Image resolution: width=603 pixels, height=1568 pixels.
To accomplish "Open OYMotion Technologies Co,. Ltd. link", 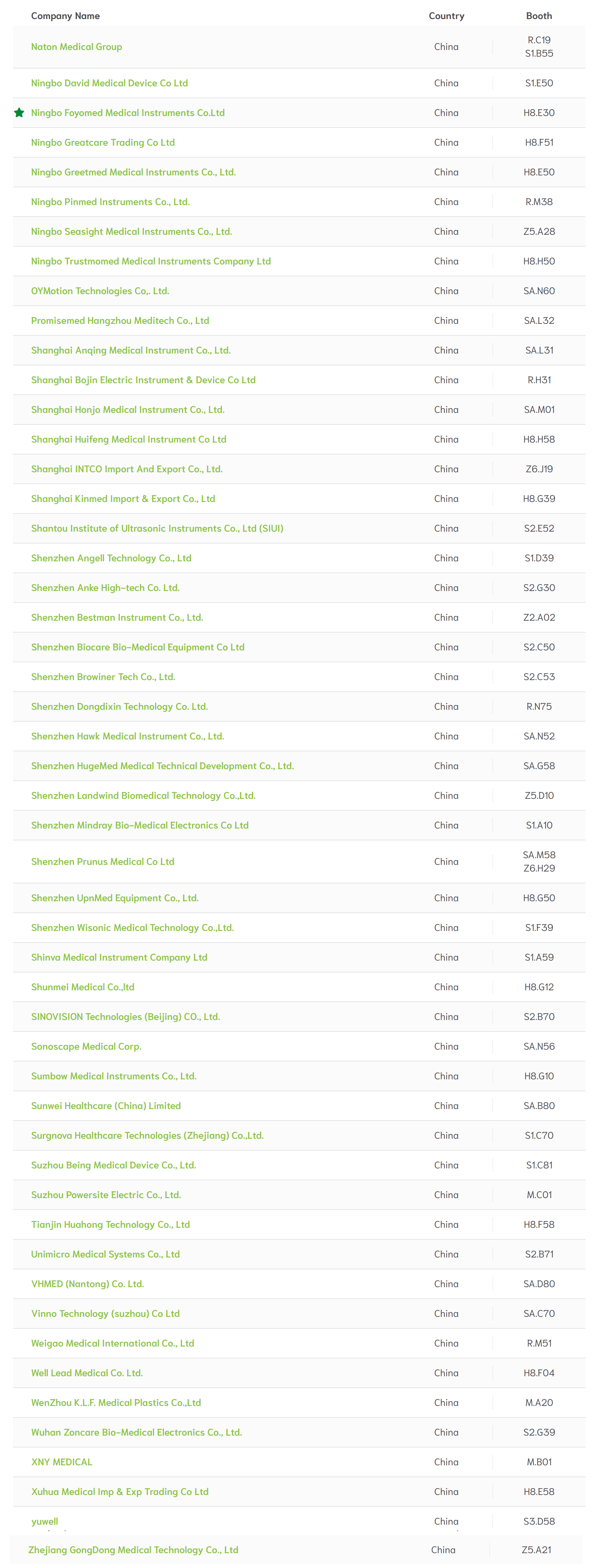I will 100,291.
